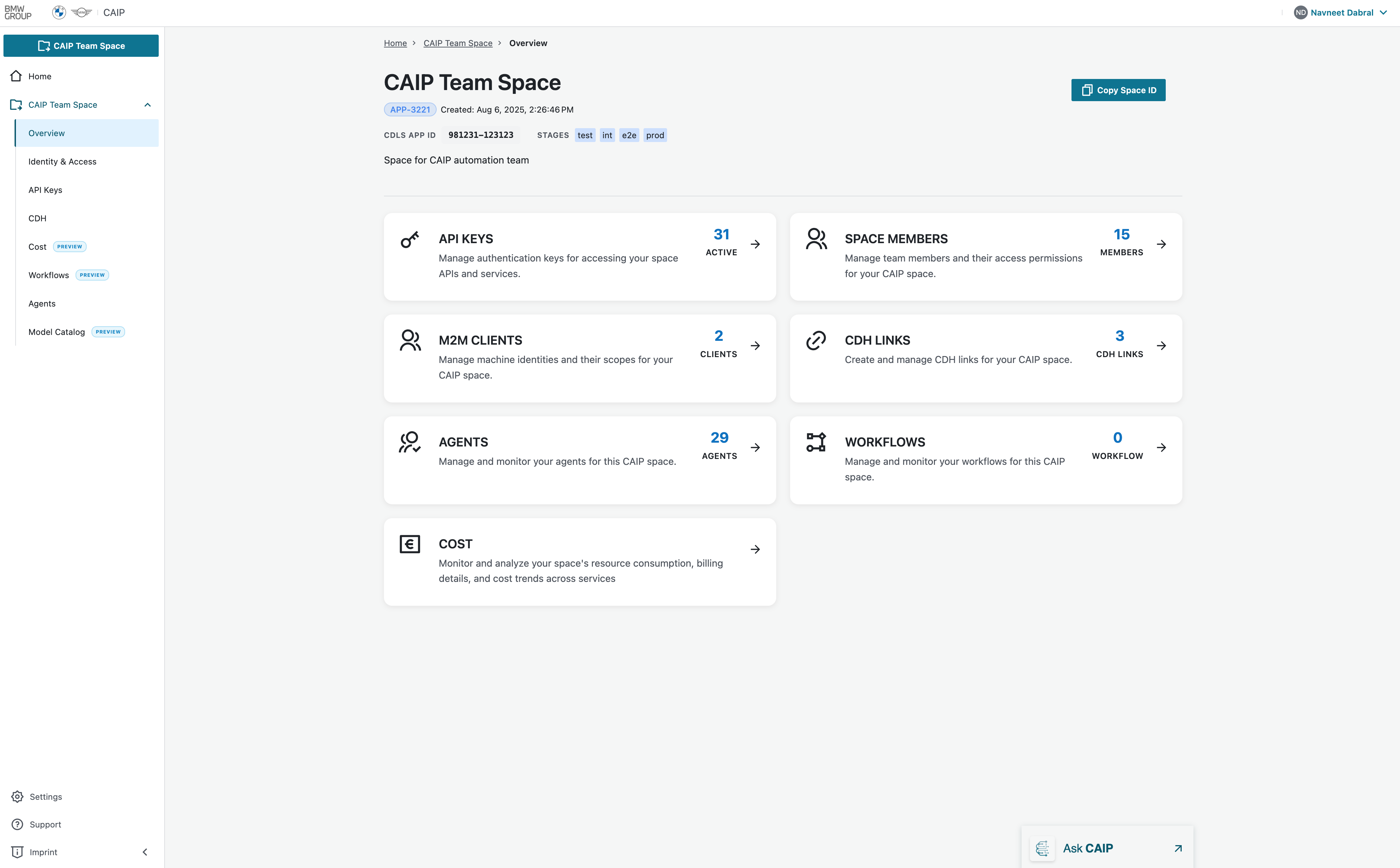
Task: Click the Ask CAIP assistant logo icon
Action: point(1042,849)
